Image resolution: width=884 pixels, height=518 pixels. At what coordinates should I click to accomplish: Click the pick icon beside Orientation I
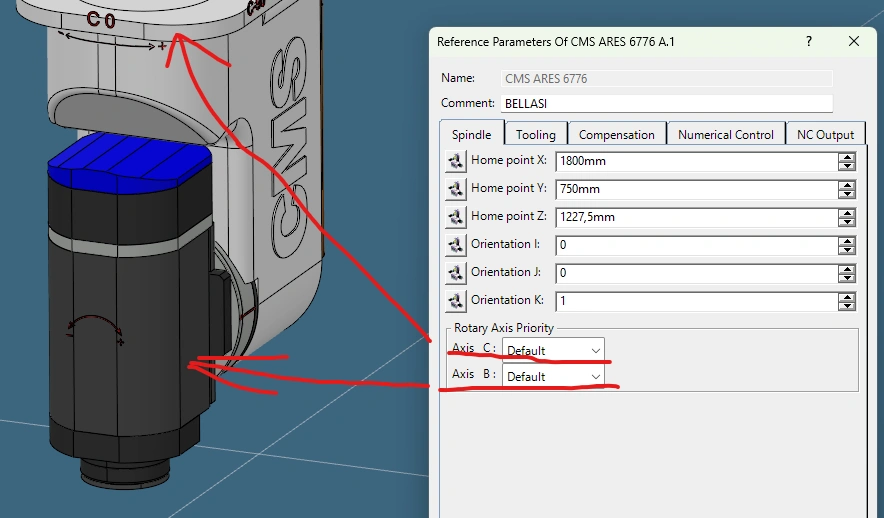(456, 245)
